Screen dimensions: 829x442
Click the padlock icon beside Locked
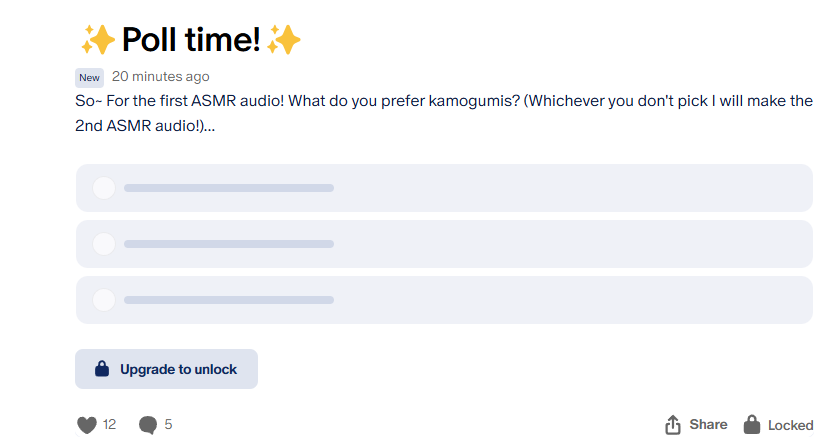pyautogui.click(x=751, y=425)
